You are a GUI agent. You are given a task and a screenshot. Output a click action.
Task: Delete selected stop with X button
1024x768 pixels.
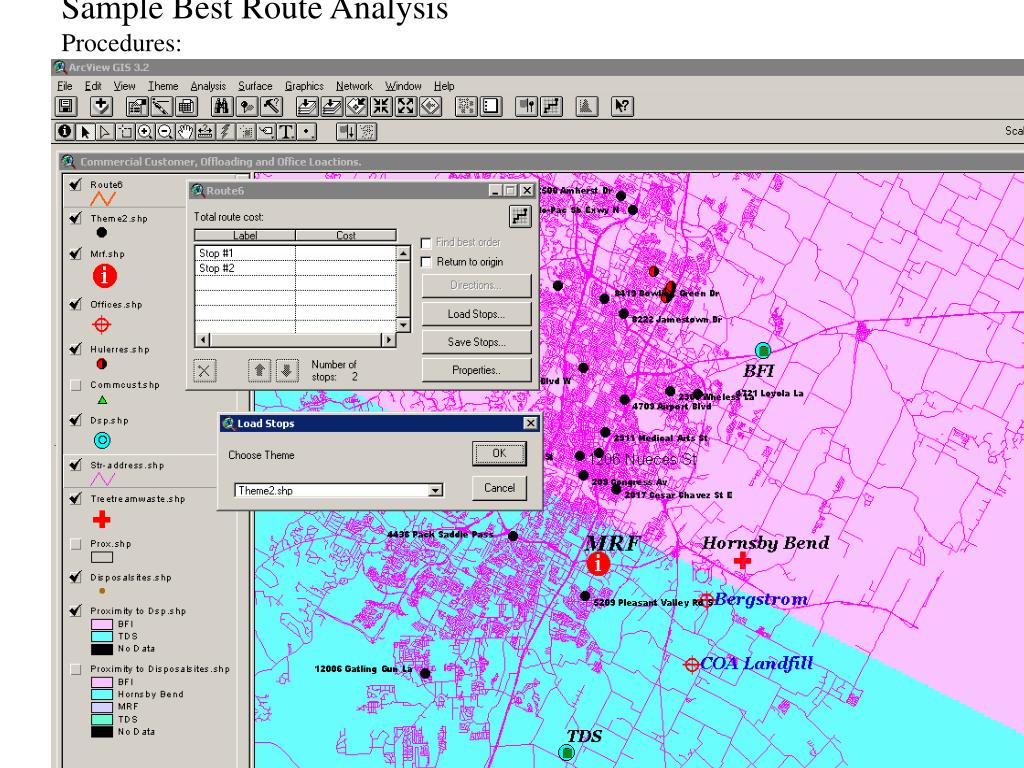coord(204,371)
